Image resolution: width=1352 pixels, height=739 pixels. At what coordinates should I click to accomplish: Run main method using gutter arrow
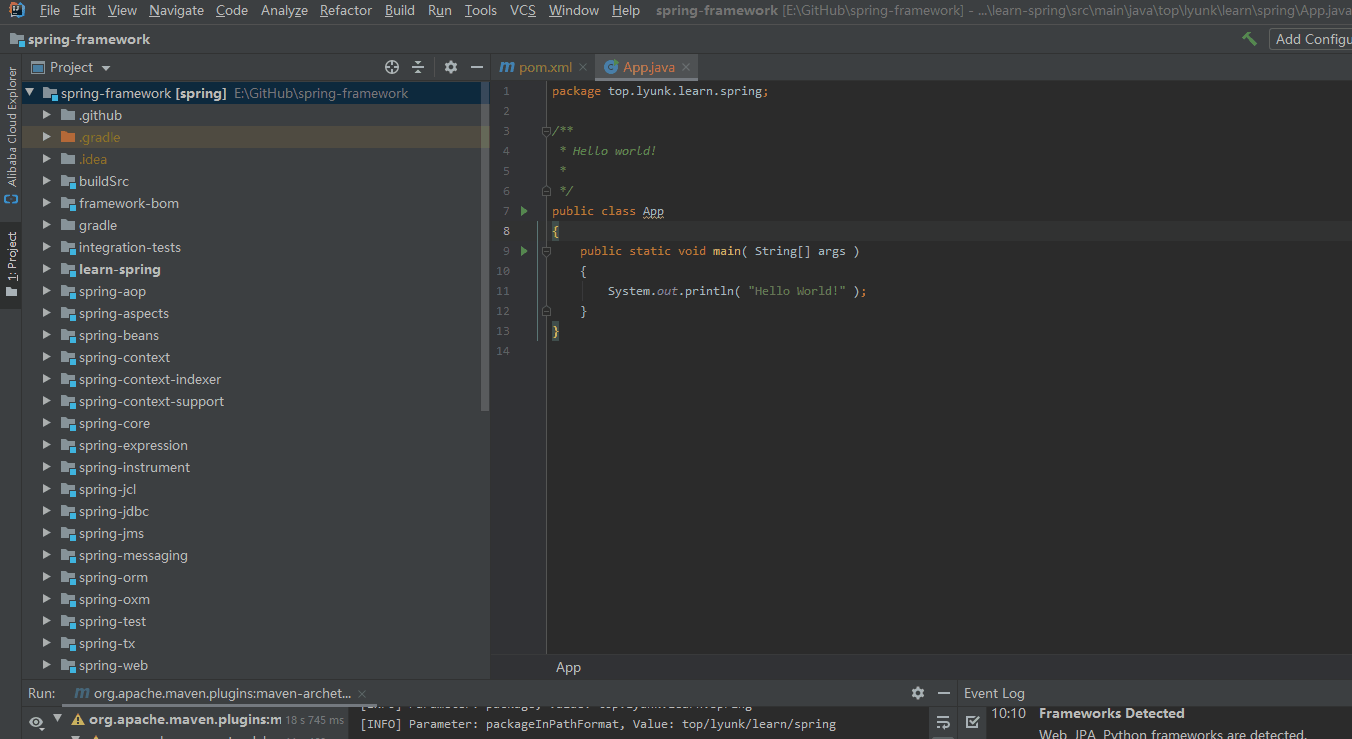pos(524,251)
